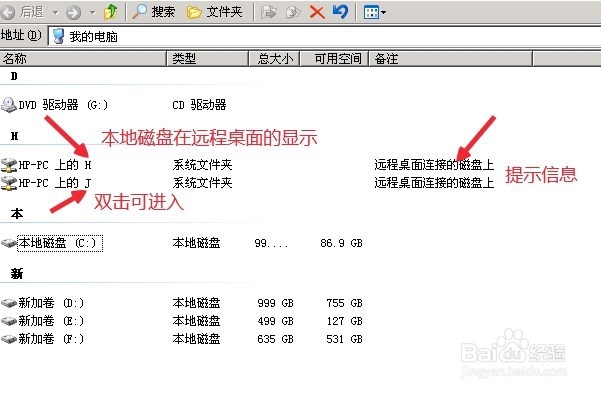Toggle the Folders (文件夹) pane

click(215, 12)
